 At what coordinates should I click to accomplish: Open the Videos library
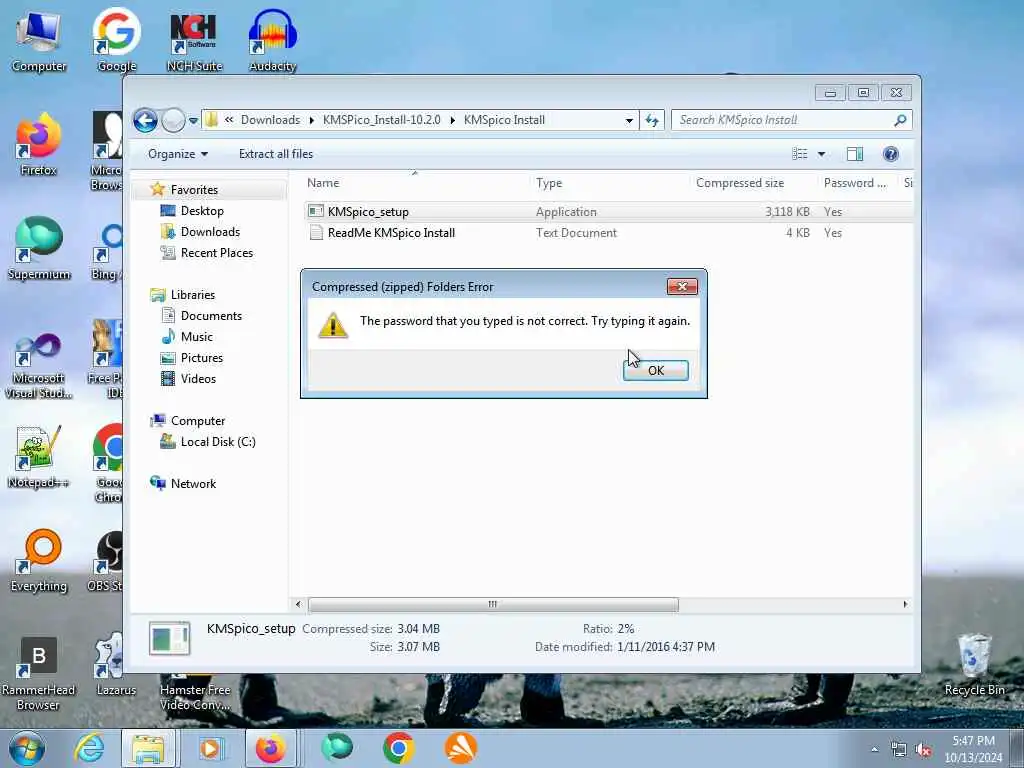[x=198, y=379]
